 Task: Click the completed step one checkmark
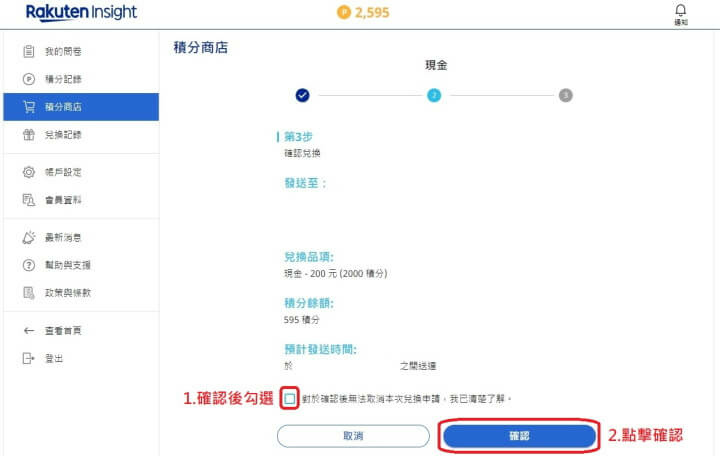click(302, 95)
